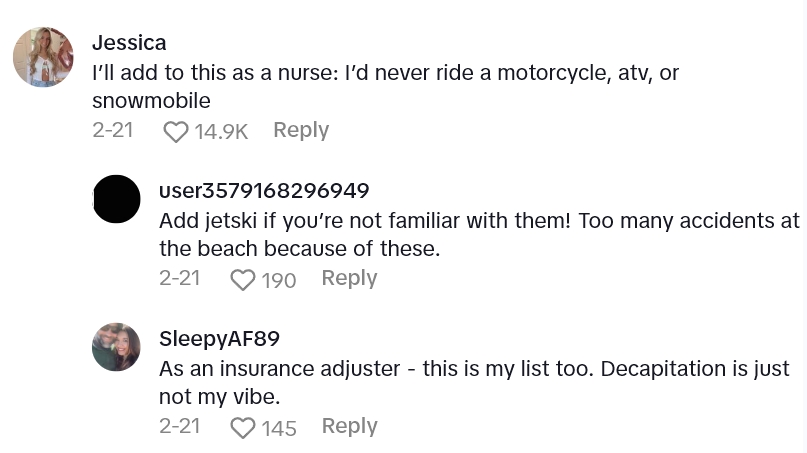Viewport: 807px width, 453px height.
Task: Click the 14.9K like count
Action: tap(221, 131)
